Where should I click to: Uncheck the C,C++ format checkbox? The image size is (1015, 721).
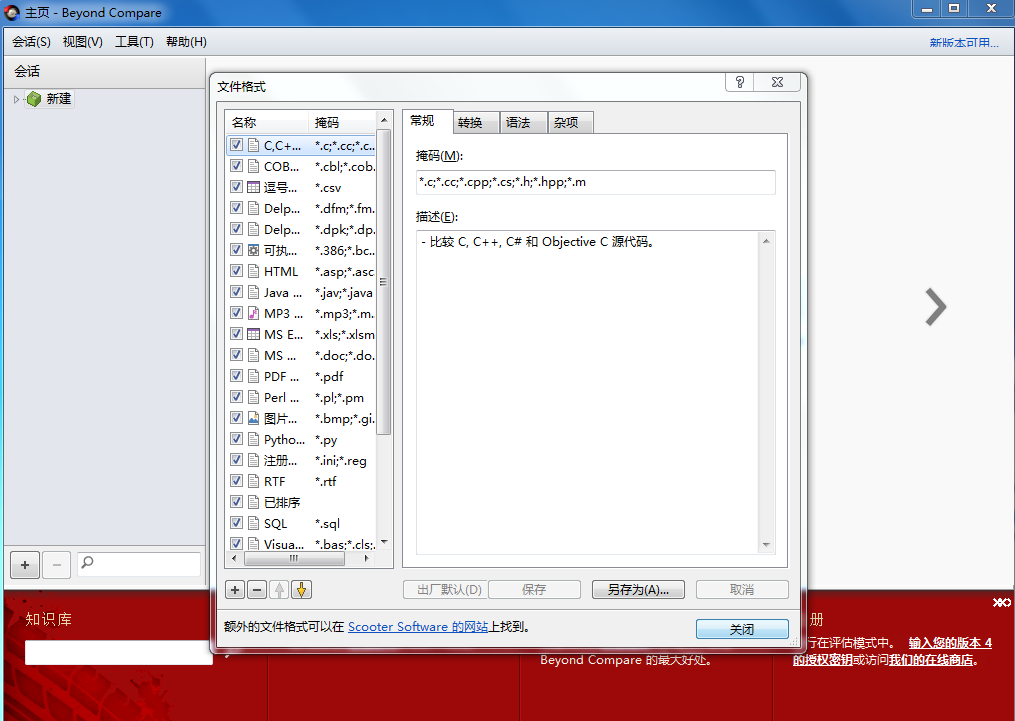click(236, 145)
